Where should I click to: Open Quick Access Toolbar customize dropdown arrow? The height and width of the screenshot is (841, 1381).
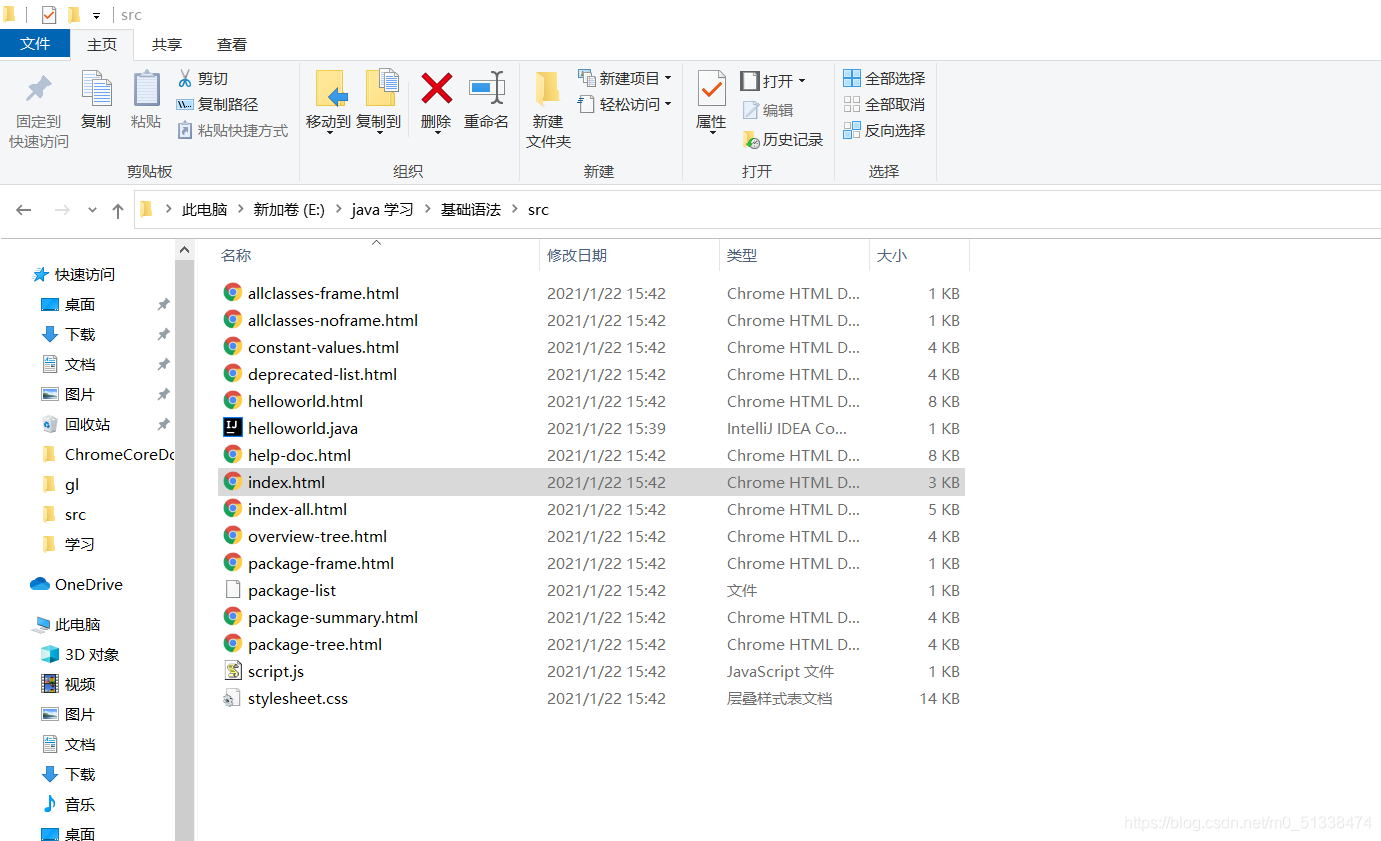coord(97,15)
